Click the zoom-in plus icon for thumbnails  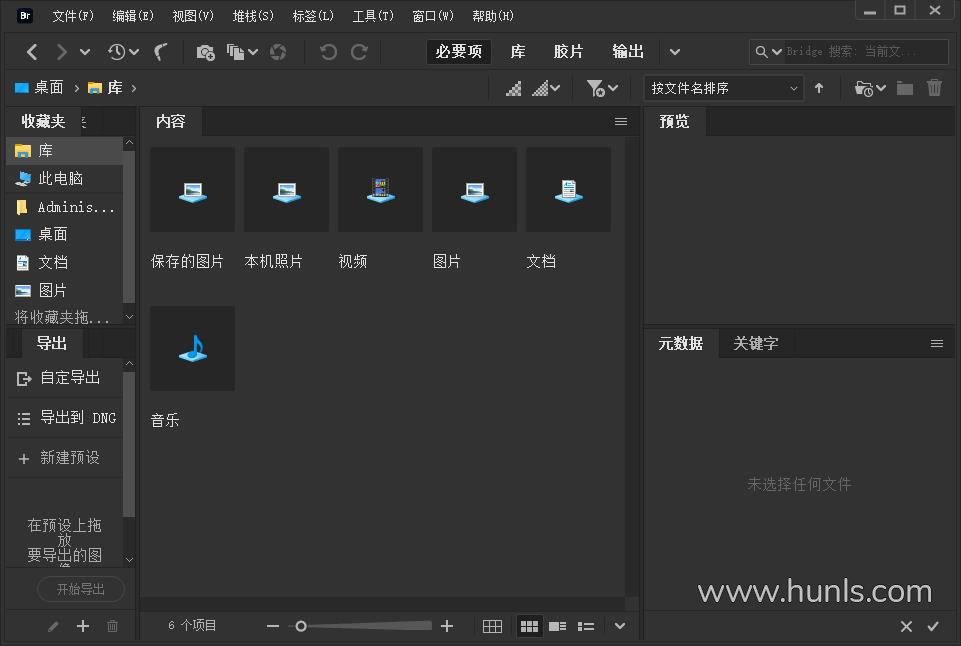click(x=447, y=626)
